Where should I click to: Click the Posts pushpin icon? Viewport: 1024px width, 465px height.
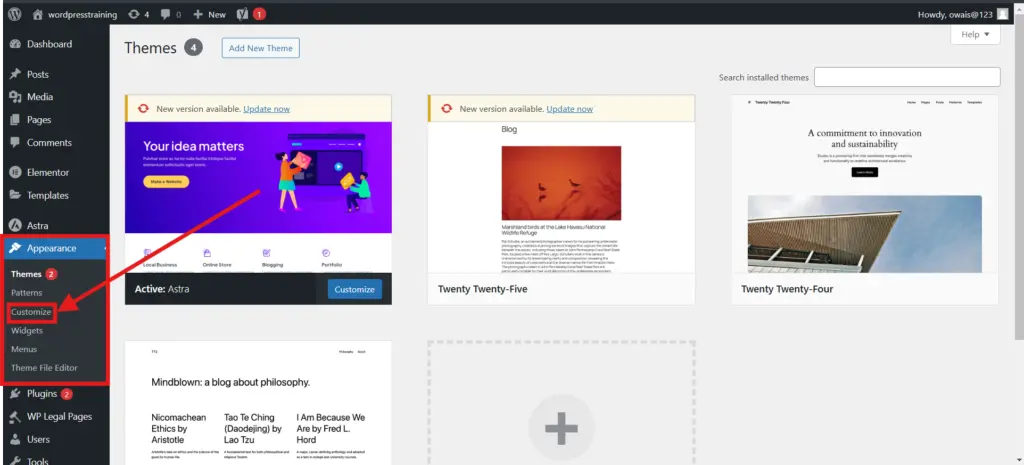click(16, 74)
